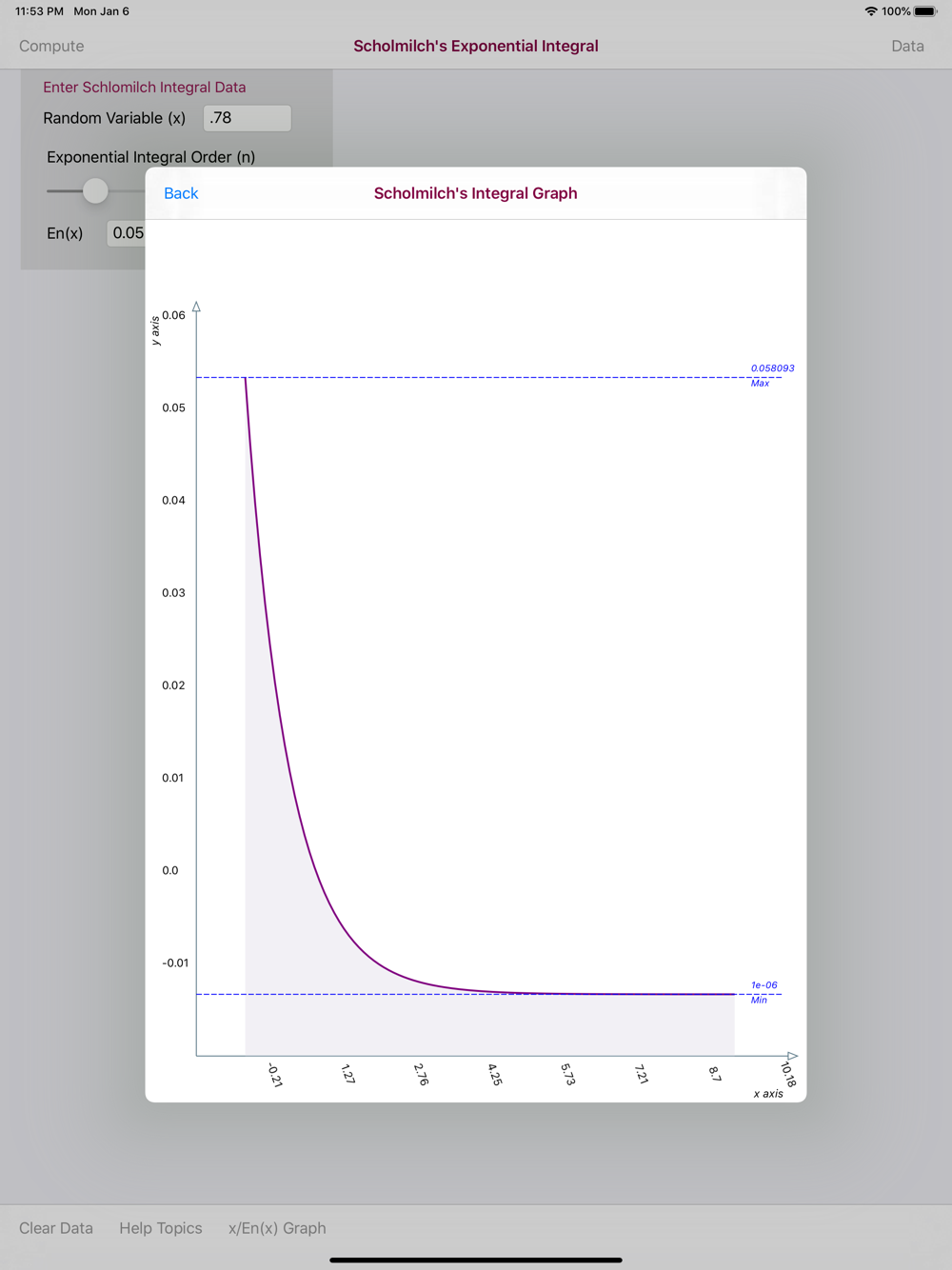
Task: Click the y-axis tick label 0.02
Action: click(x=173, y=685)
